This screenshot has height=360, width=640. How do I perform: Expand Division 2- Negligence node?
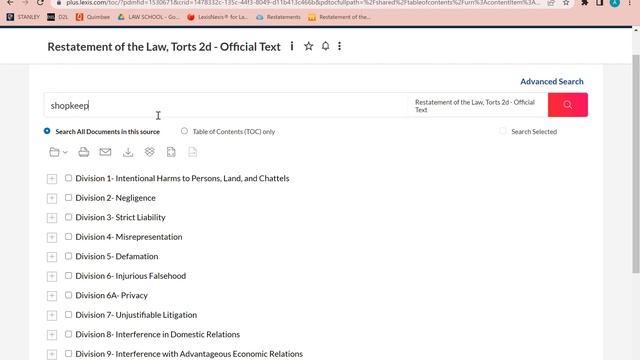click(x=52, y=198)
